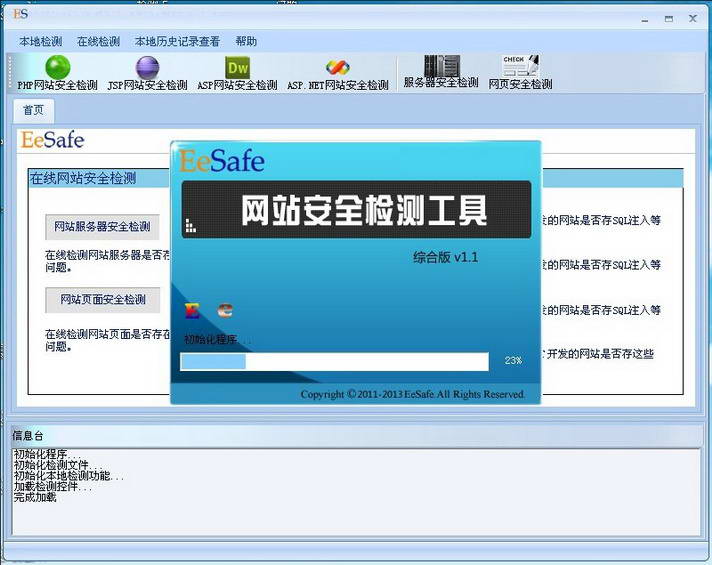The image size is (712, 565).
Task: Click the copyright 2011-2013 EeSafe text
Action: pos(413,394)
